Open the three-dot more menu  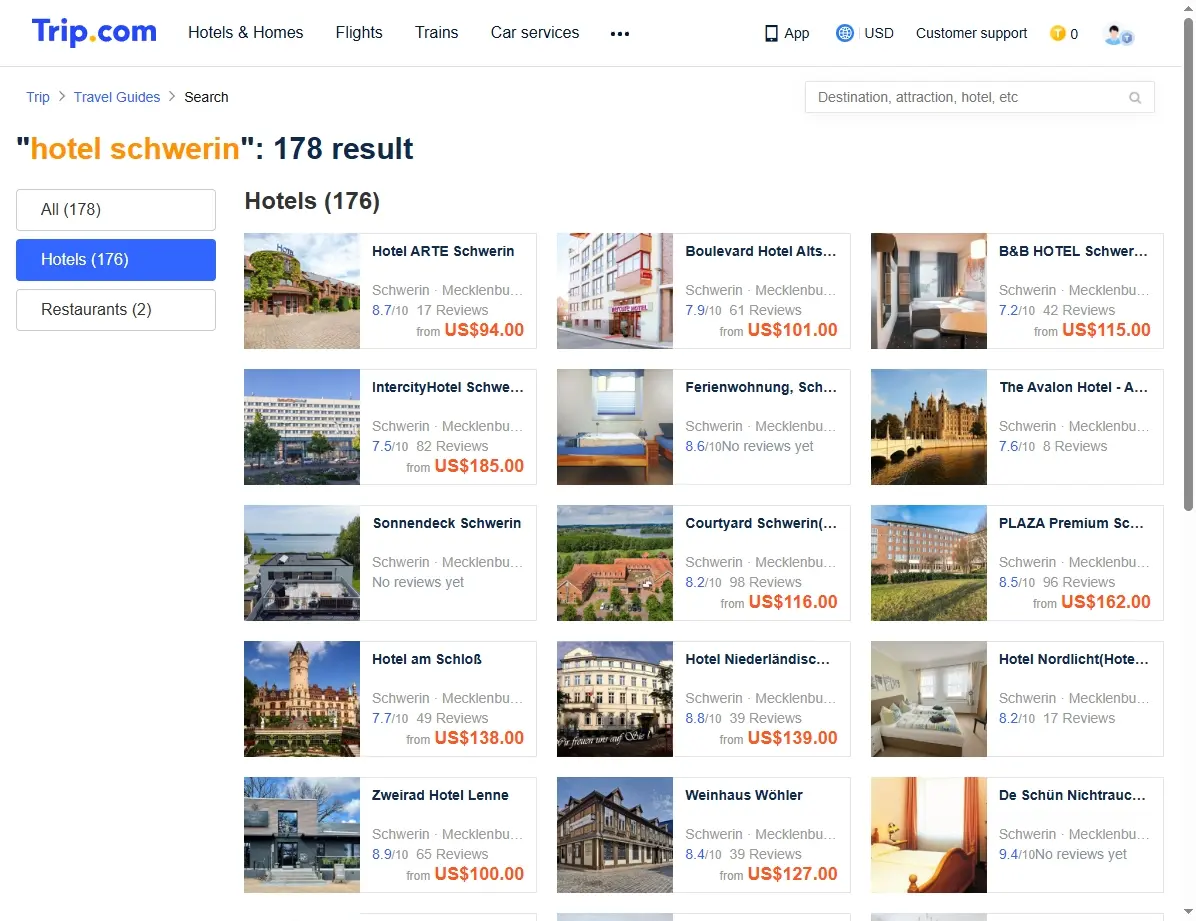tap(620, 34)
